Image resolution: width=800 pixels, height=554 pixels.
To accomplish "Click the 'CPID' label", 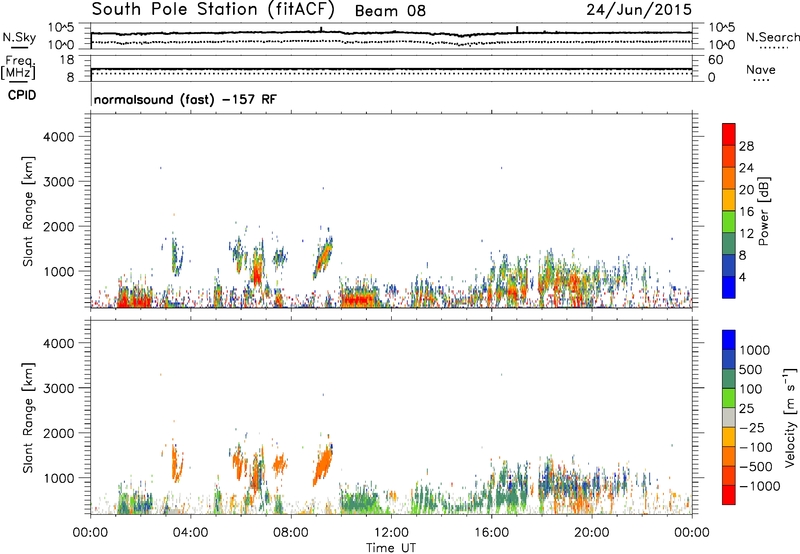I will click(22, 95).
